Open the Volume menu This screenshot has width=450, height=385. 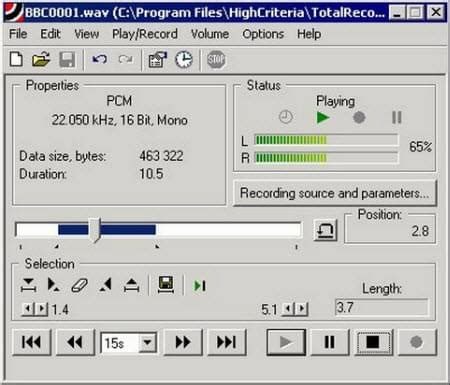[x=210, y=34]
